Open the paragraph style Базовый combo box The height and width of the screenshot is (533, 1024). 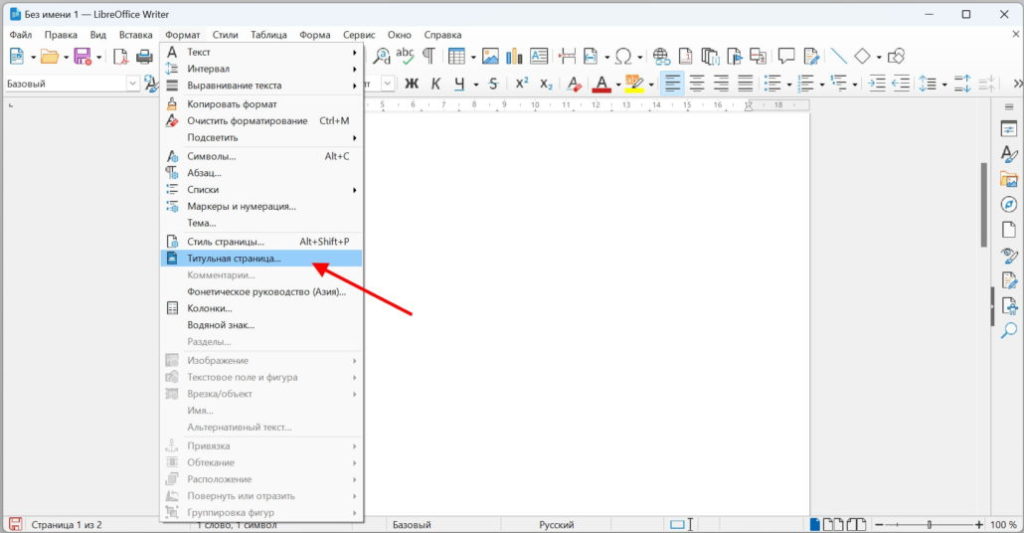[x=71, y=84]
